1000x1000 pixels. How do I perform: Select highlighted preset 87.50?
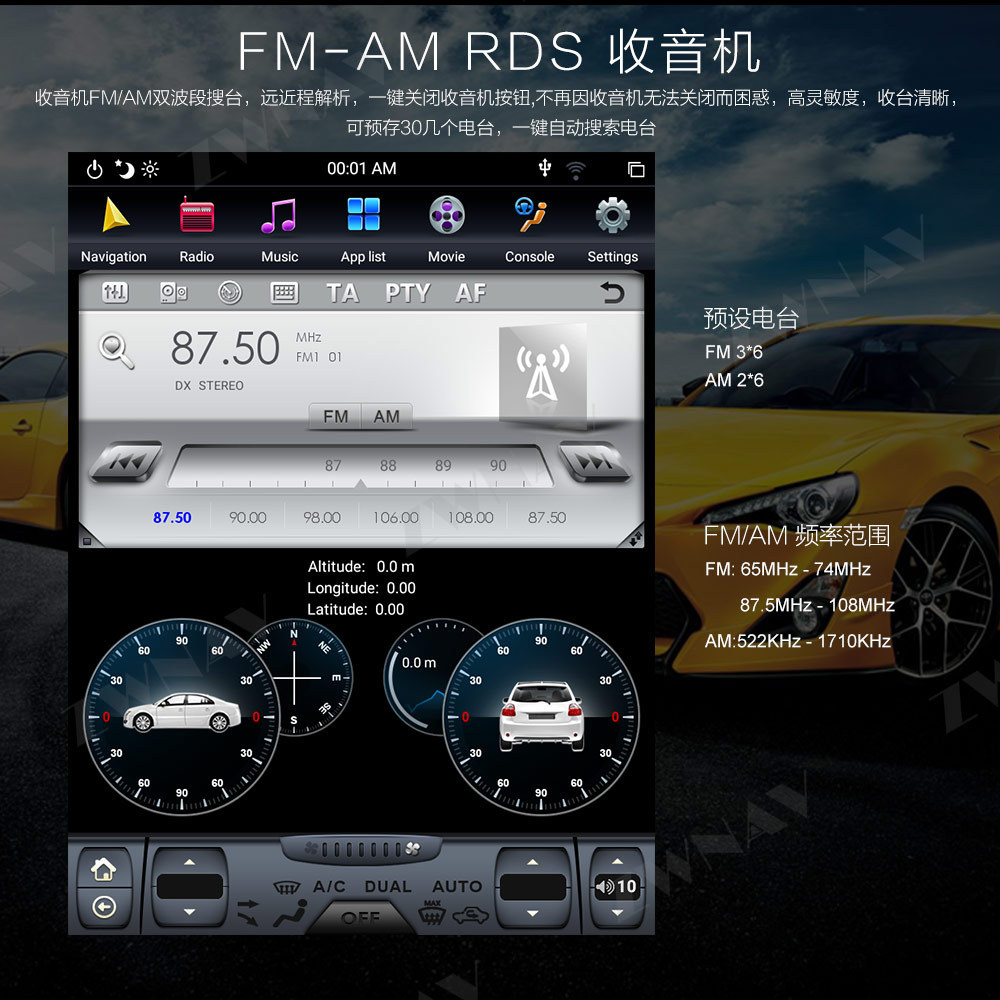click(172, 517)
